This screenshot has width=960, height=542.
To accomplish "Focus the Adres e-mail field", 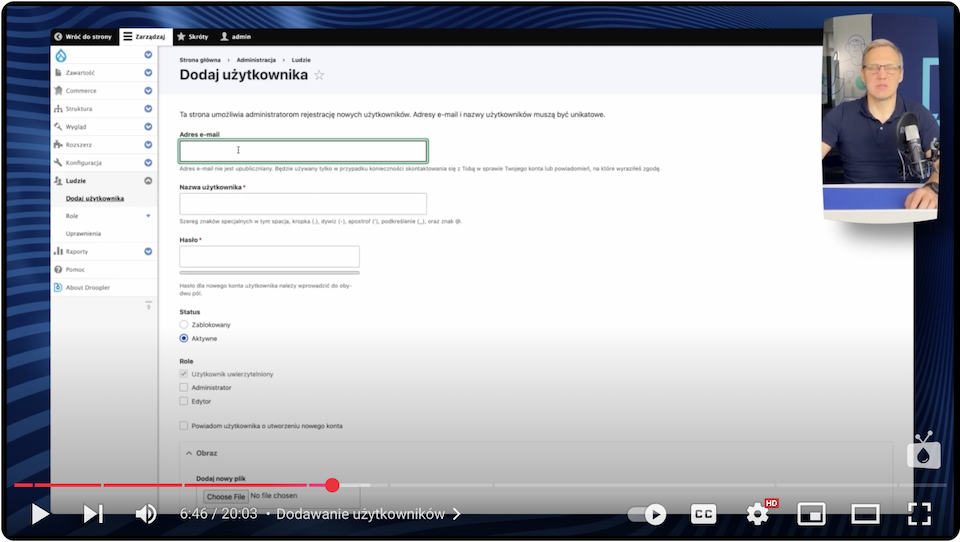I will pyautogui.click(x=303, y=151).
